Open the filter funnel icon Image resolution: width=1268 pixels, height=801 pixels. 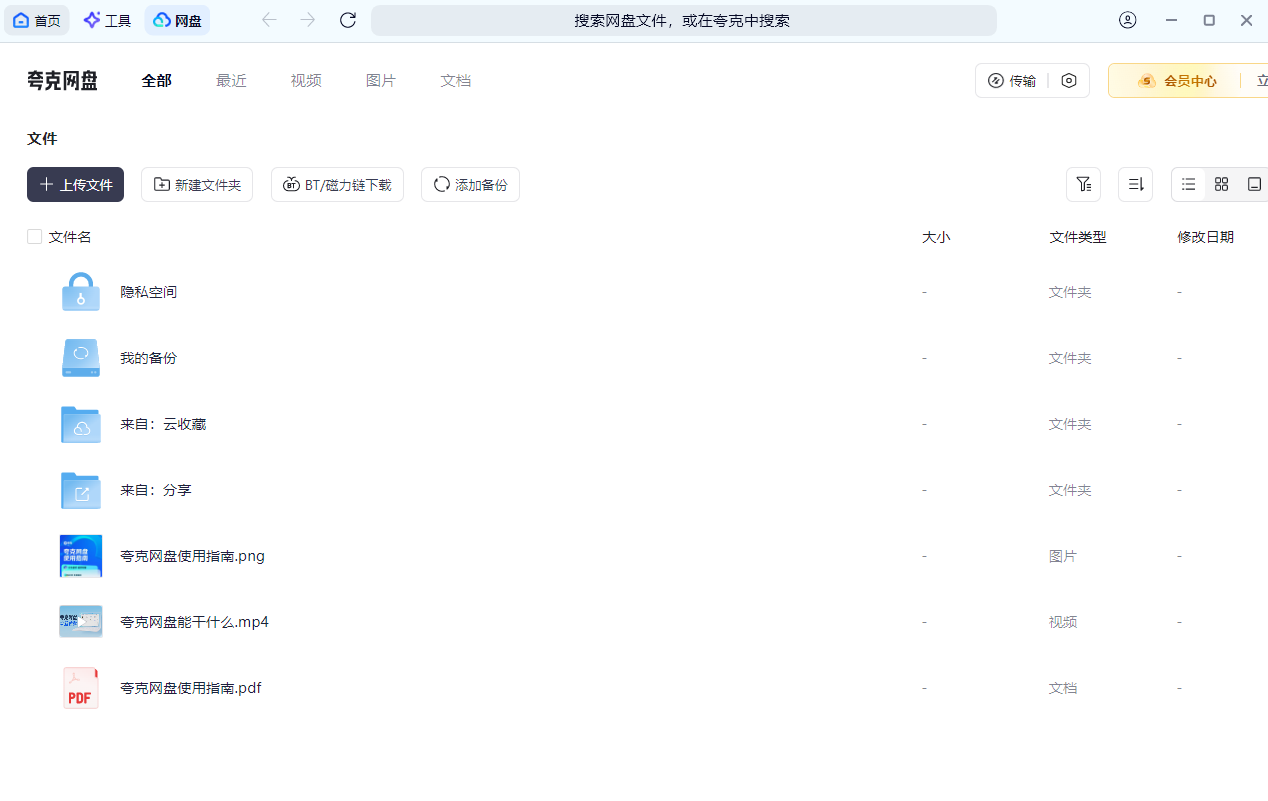[1083, 185]
